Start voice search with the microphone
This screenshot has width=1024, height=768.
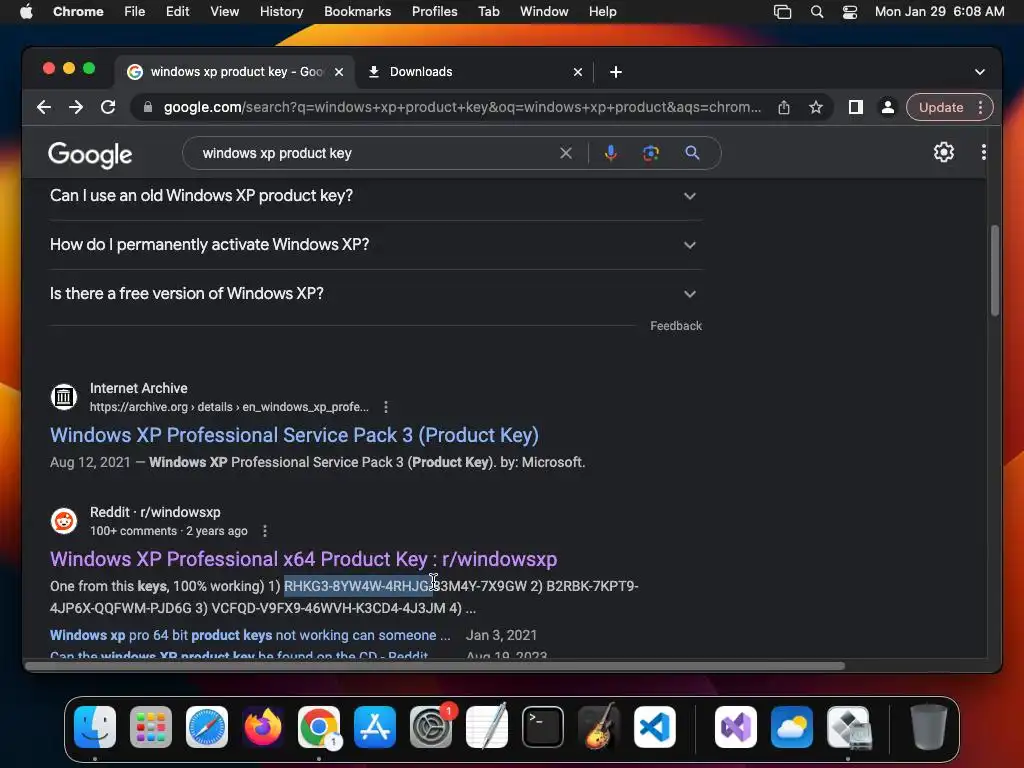pyautogui.click(x=611, y=153)
